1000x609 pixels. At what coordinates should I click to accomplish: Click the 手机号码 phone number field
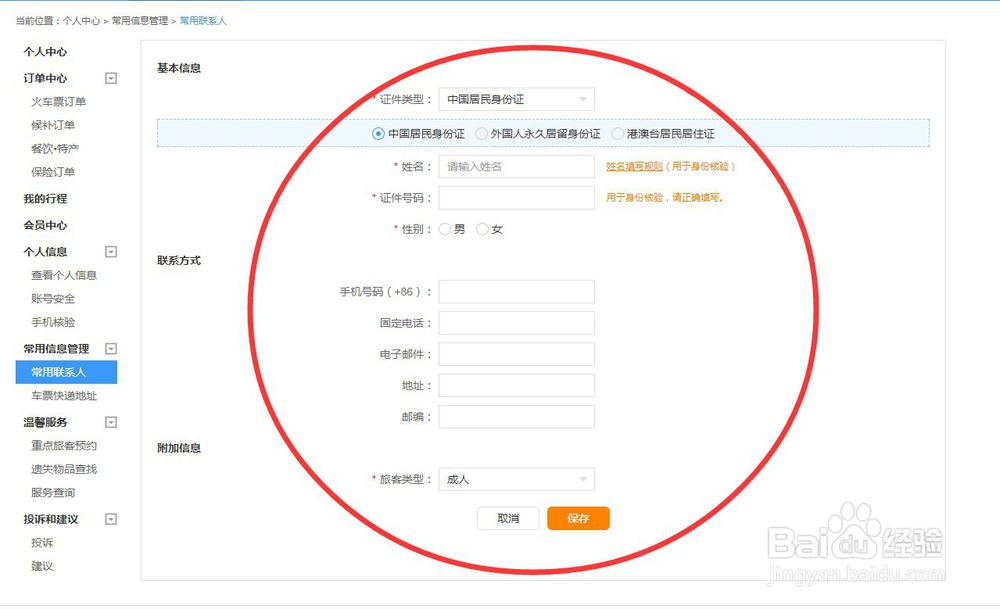tap(516, 291)
